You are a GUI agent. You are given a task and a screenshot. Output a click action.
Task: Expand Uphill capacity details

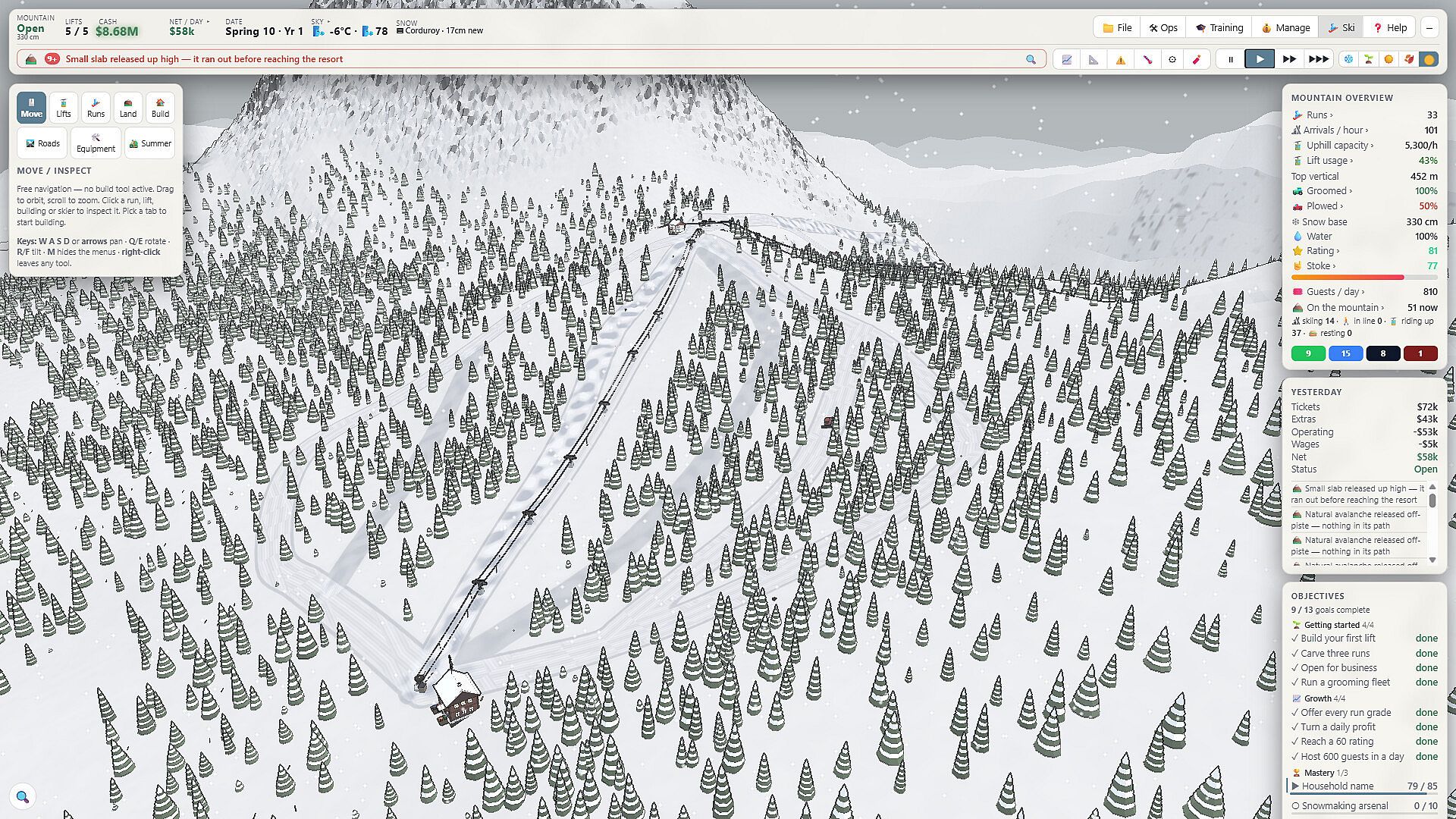[1364, 146]
